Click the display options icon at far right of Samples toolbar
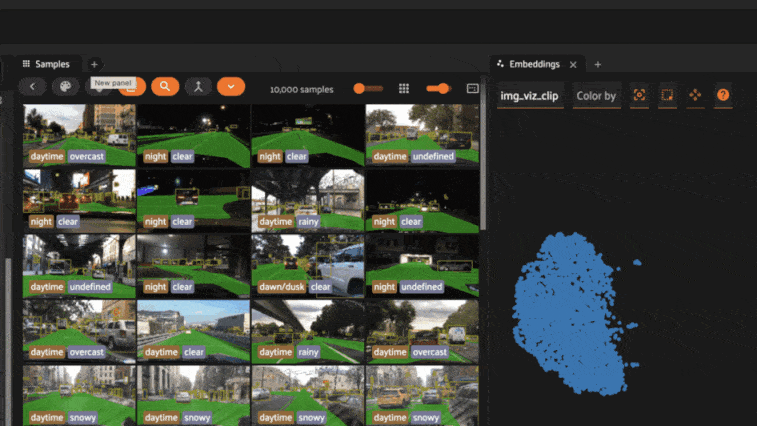 tap(473, 88)
